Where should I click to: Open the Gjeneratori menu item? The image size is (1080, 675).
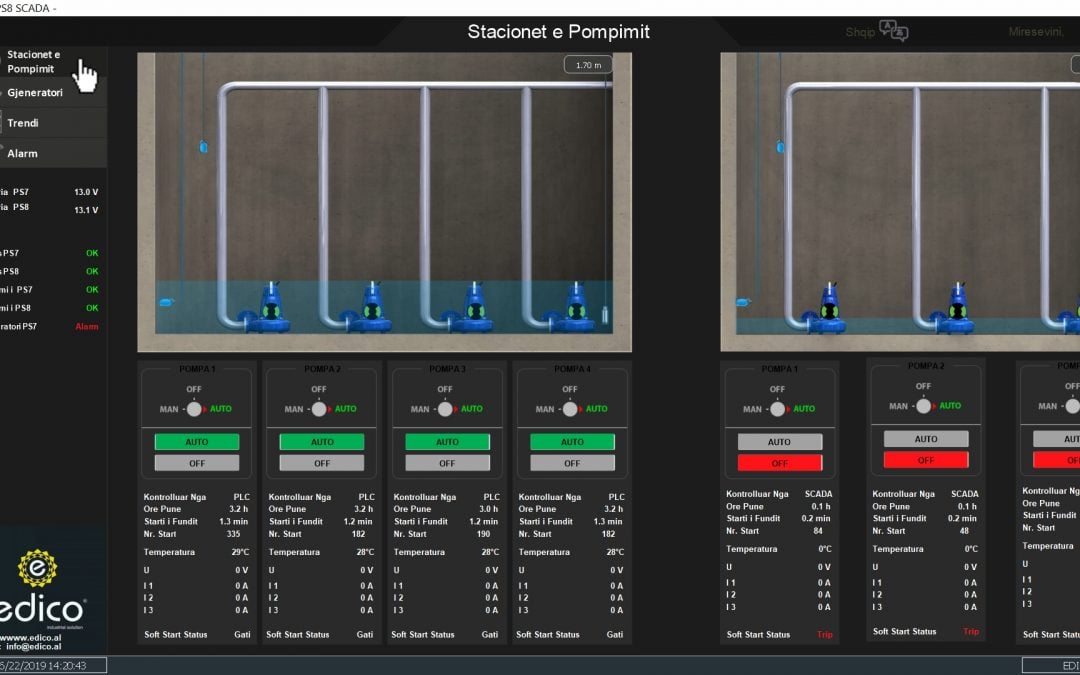click(35, 92)
